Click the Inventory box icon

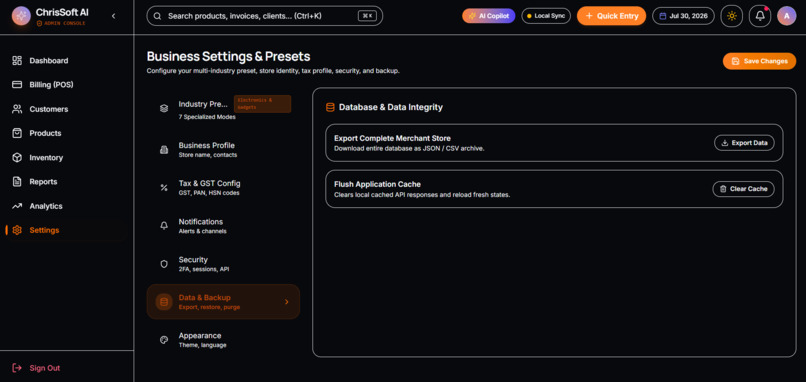tap(17, 157)
